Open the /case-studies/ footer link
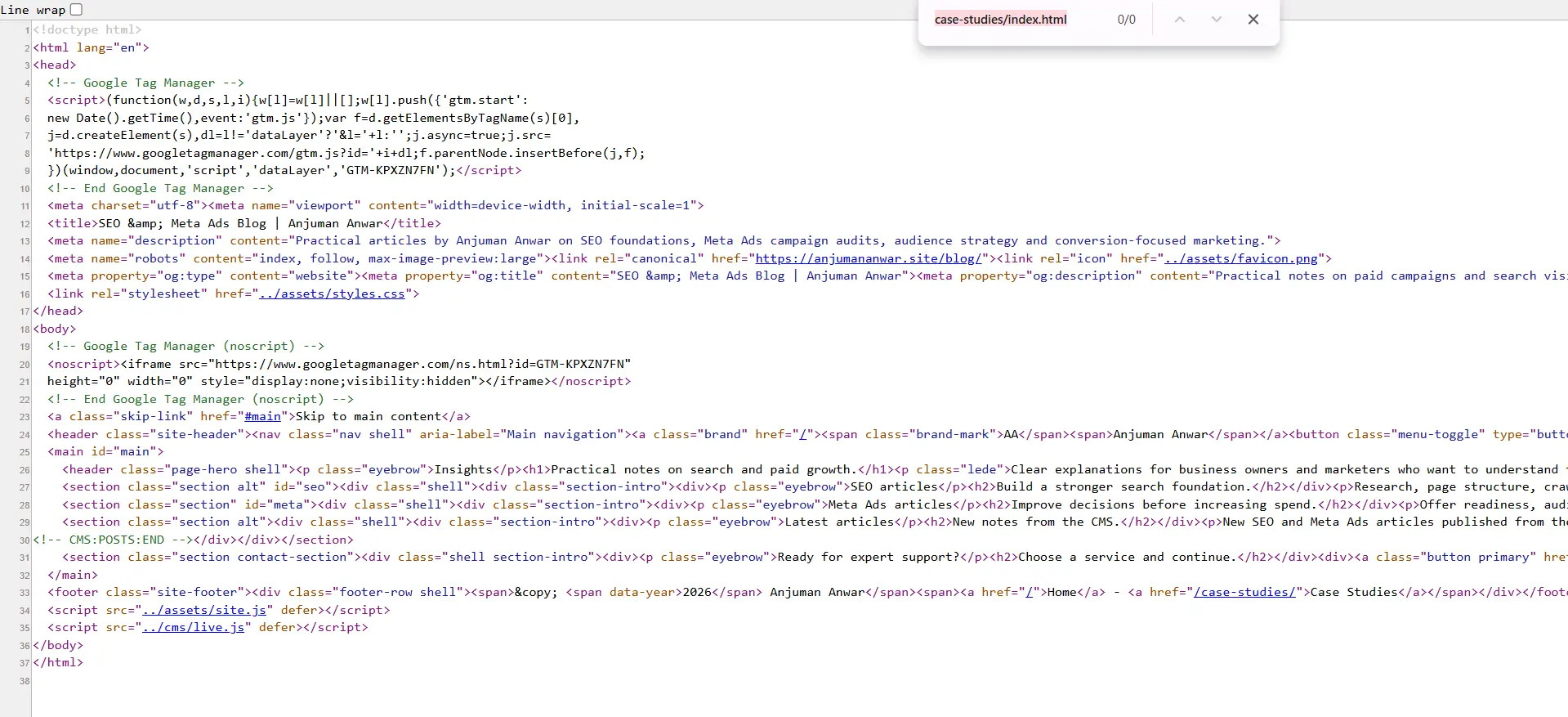Viewport: 1568px width, 717px height. coord(1244,592)
